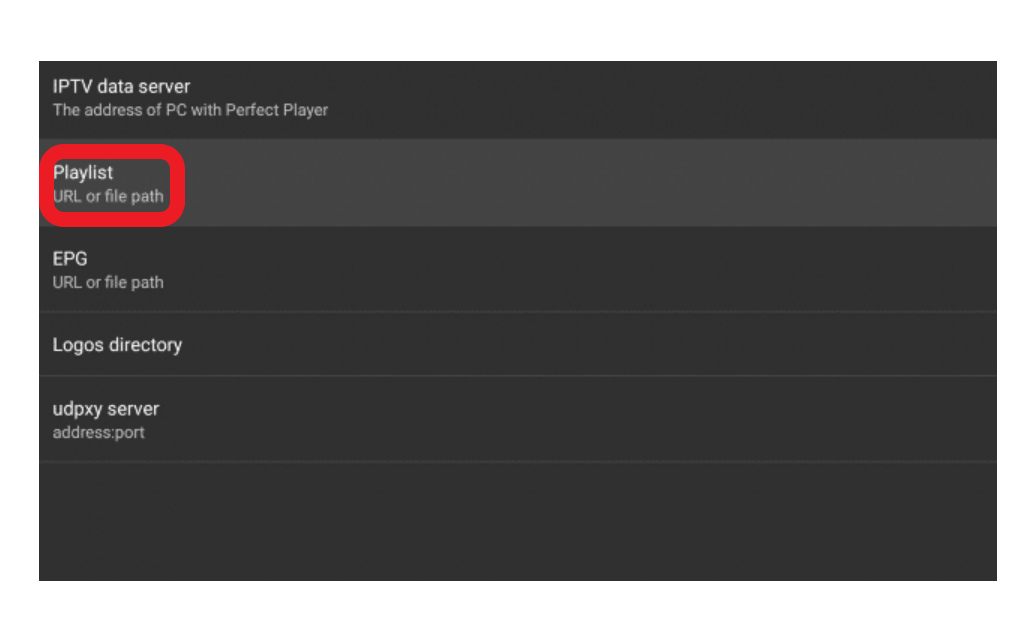Click the red-outlined Playlist box
The height and width of the screenshot is (642, 1035).
point(112,184)
